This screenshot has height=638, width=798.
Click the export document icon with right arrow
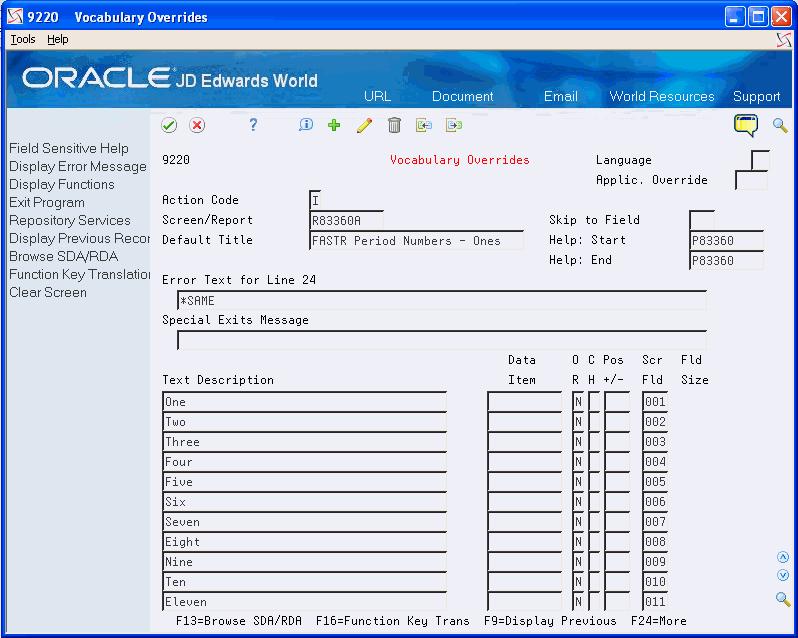click(x=453, y=125)
